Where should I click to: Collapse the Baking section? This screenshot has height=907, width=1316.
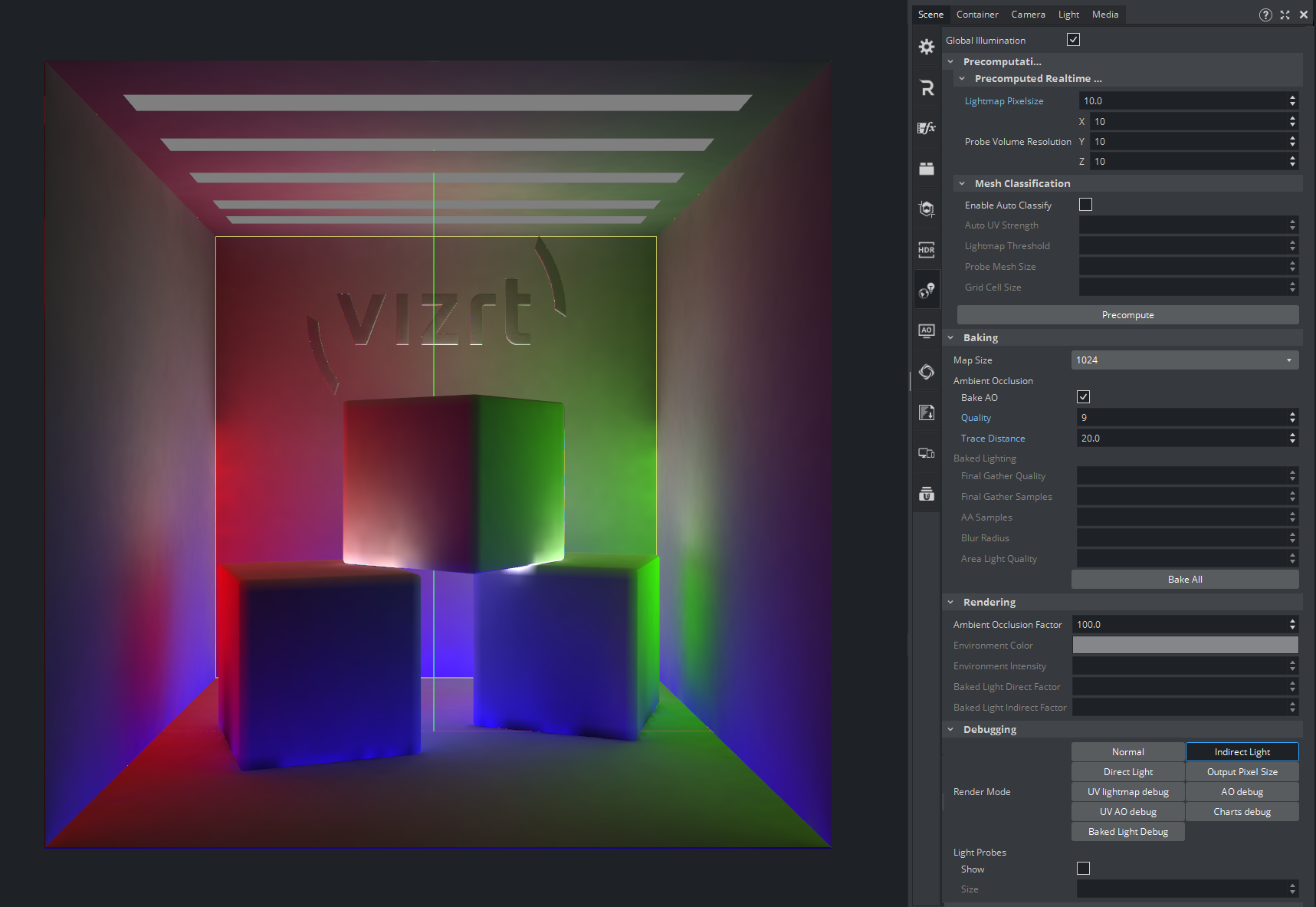point(951,338)
